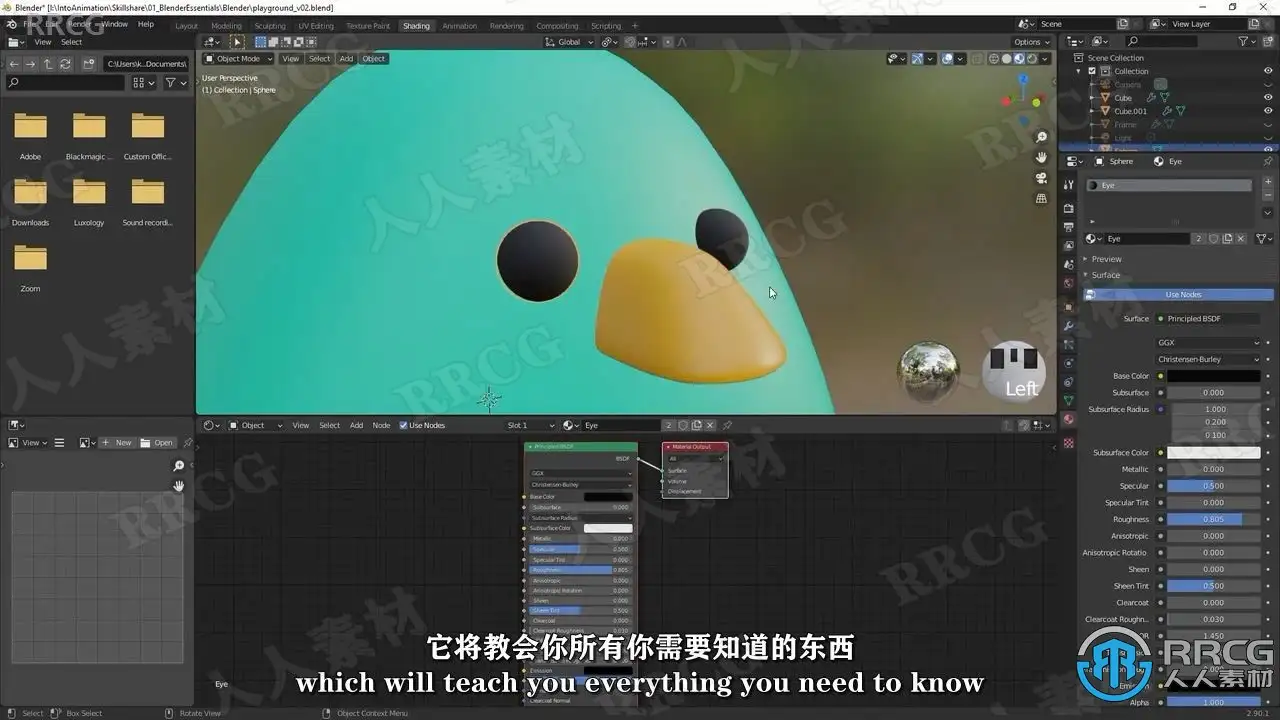
Task: Switch to the Modeling workspace tab
Action: click(x=226, y=26)
